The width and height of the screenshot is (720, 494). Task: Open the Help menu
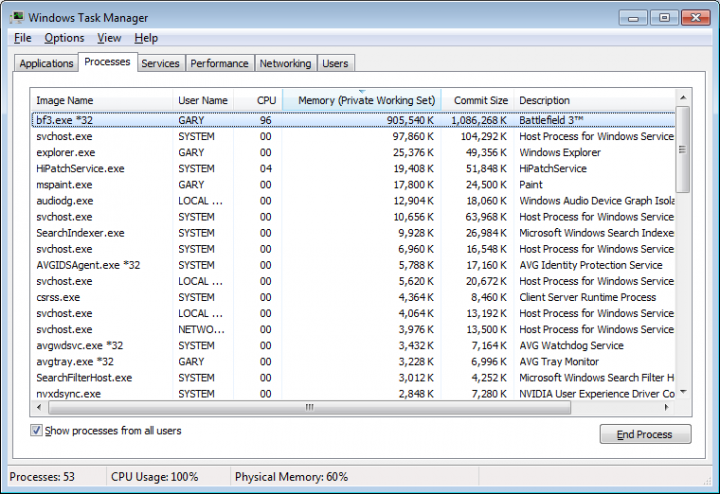(x=146, y=38)
